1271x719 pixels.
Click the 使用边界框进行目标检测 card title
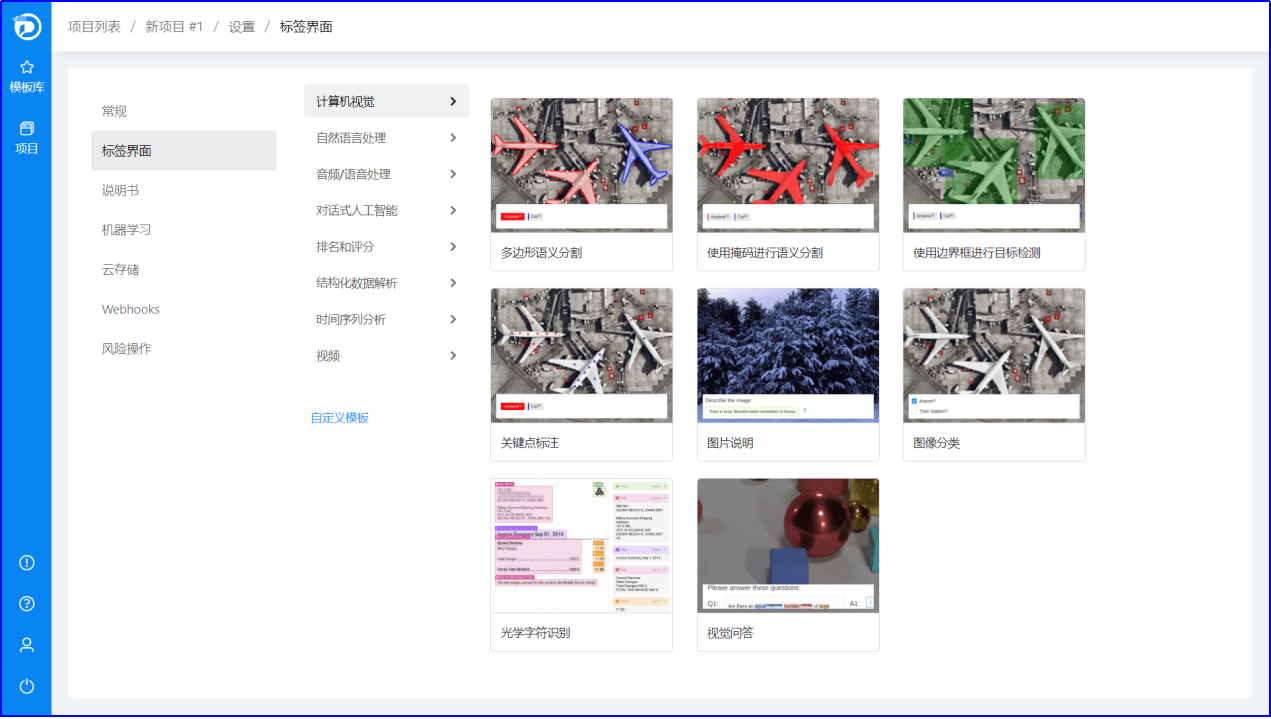tap(977, 253)
